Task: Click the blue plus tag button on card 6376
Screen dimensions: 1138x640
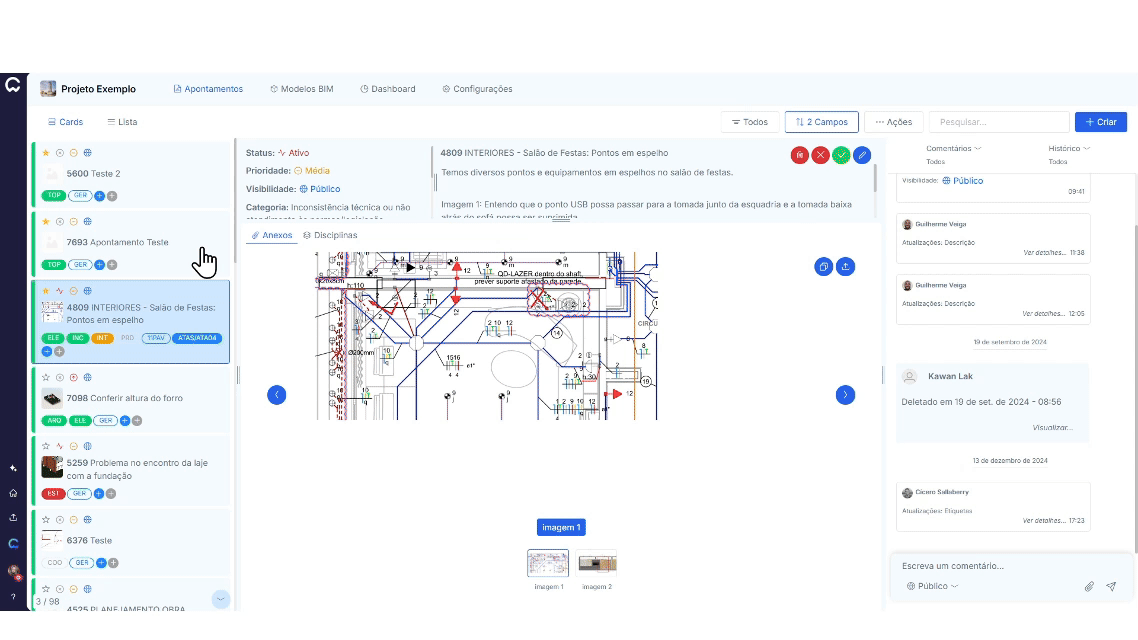Action: point(101,563)
